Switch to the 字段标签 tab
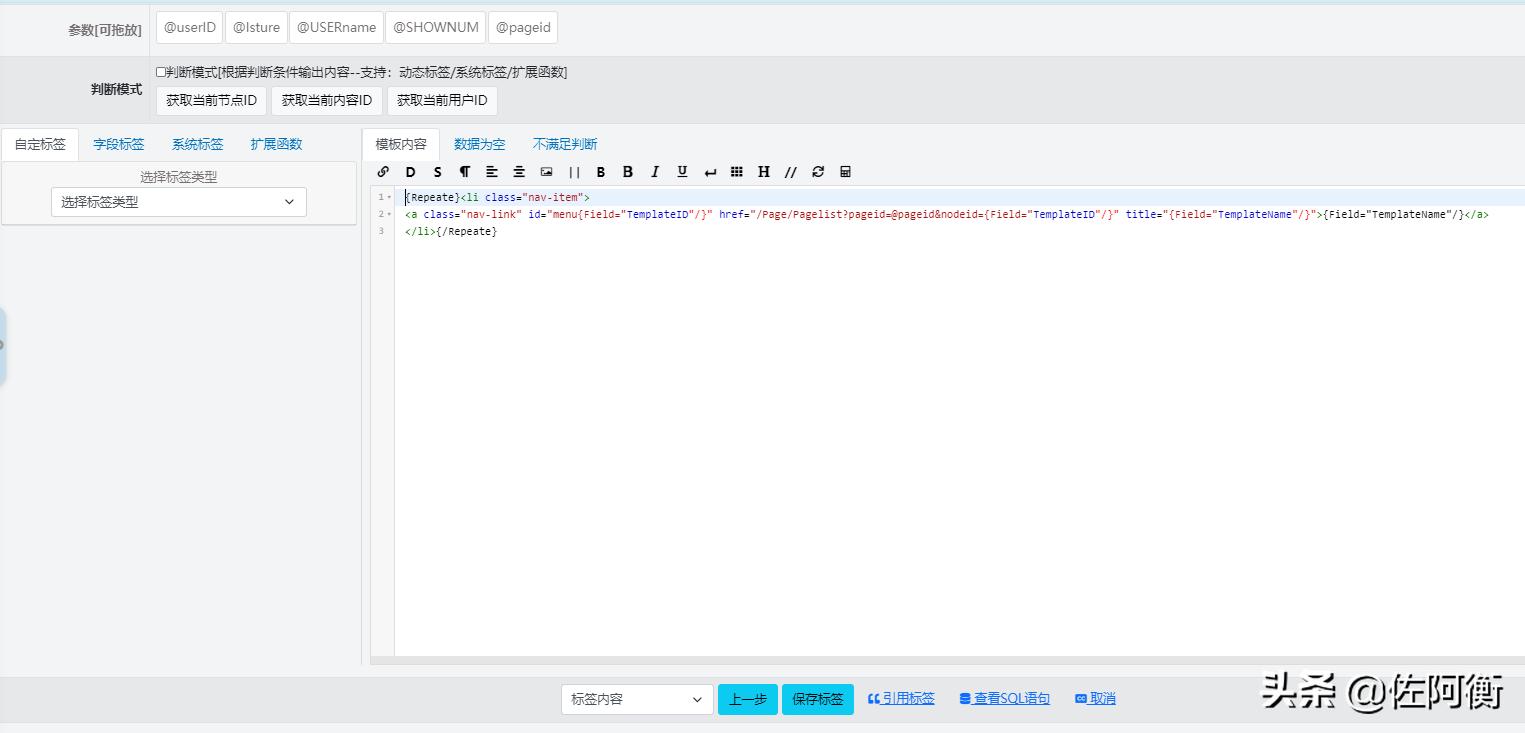The image size is (1525, 733). [x=119, y=144]
